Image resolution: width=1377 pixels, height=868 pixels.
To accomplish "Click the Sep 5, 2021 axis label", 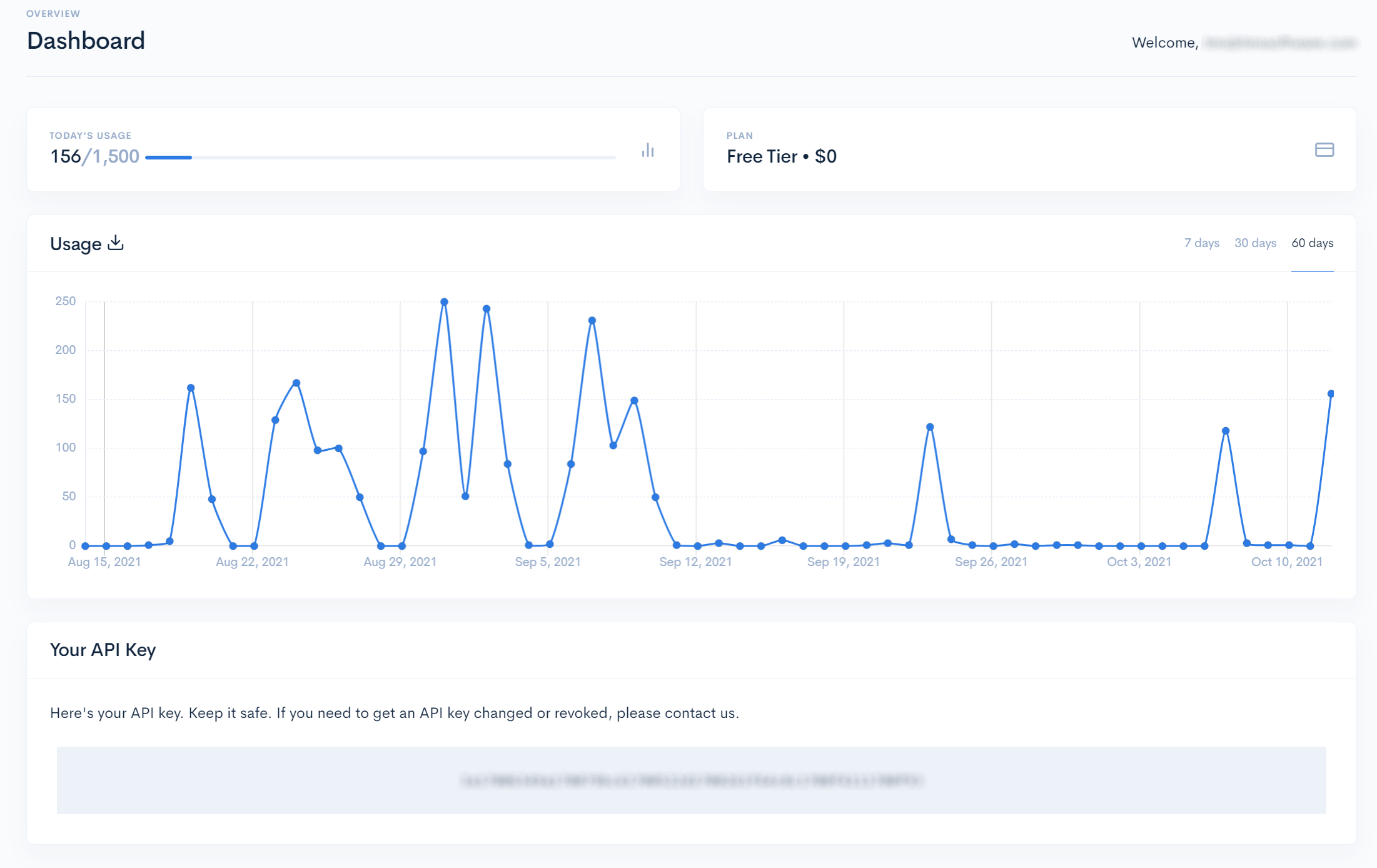I will point(548,562).
